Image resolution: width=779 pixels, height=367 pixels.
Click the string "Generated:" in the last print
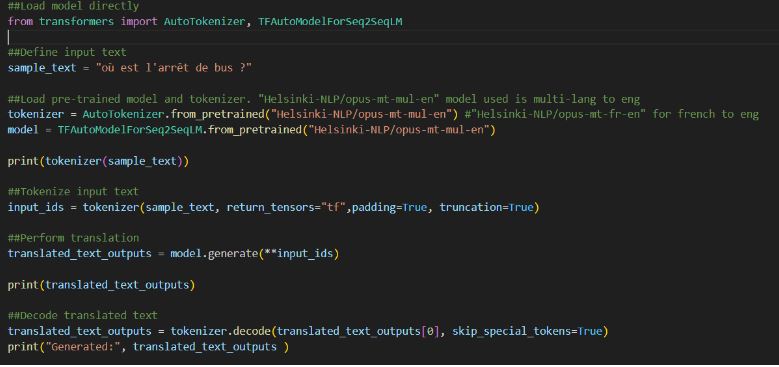pos(83,346)
